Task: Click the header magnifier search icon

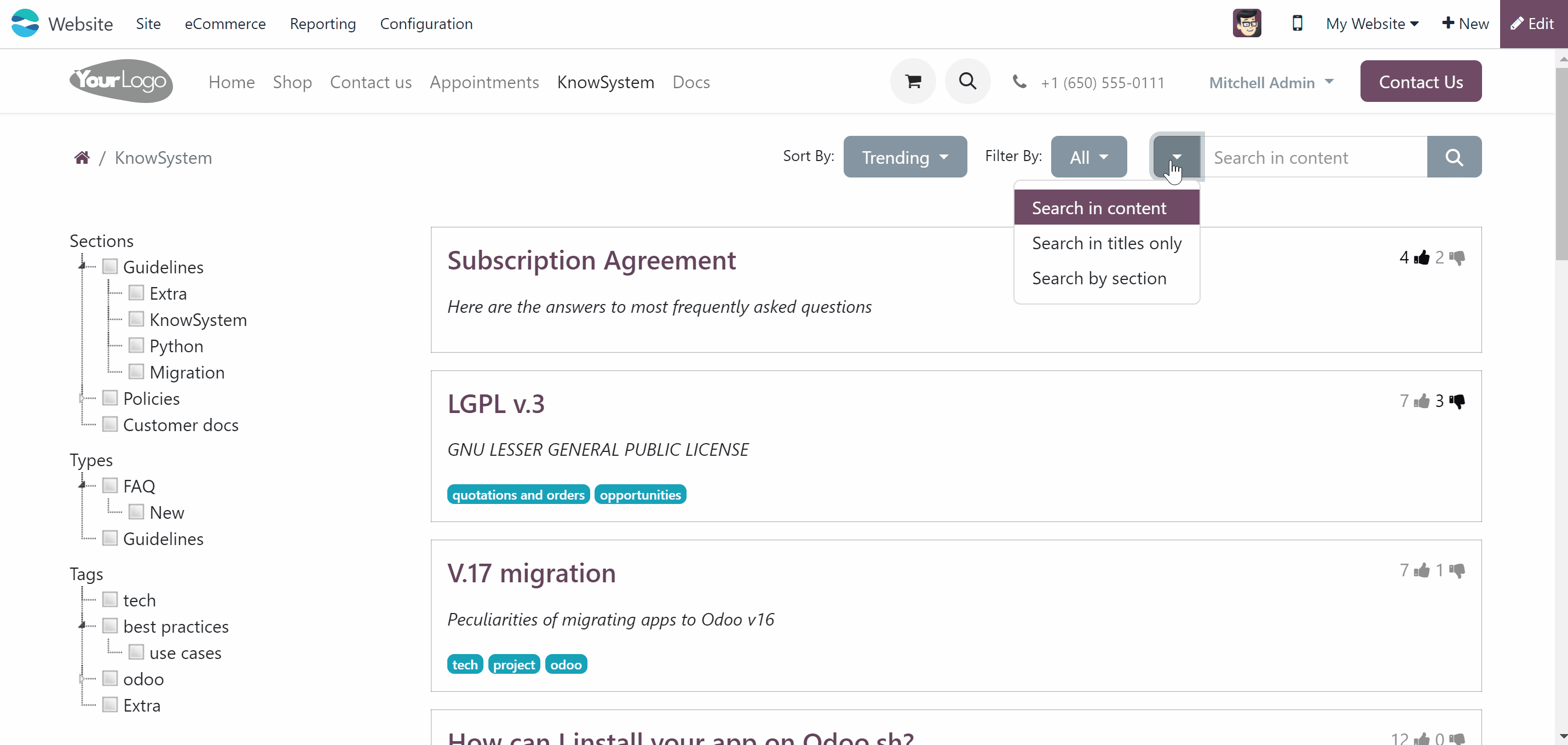Action: tap(968, 81)
